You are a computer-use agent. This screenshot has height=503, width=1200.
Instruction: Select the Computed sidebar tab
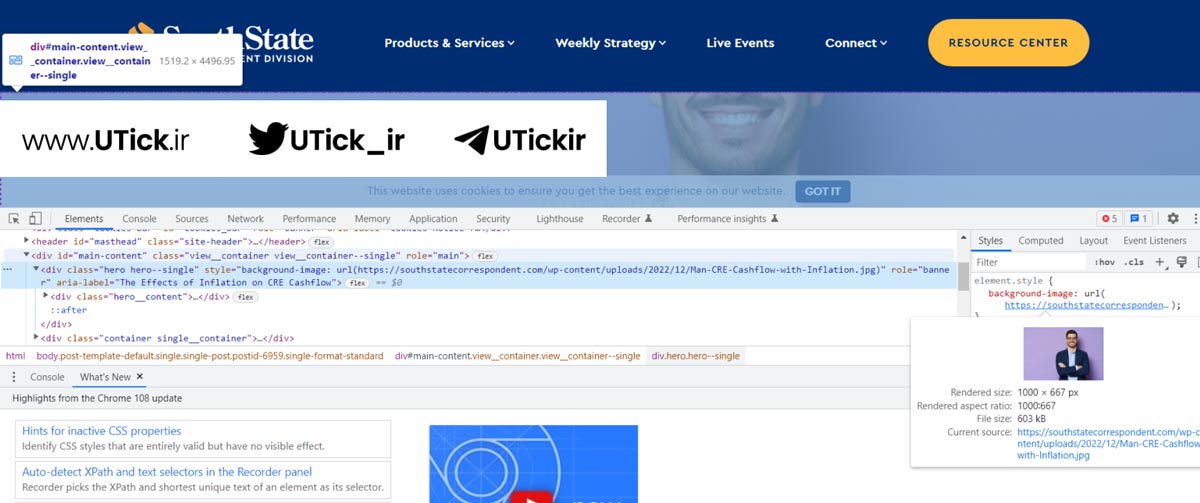pos(1041,241)
